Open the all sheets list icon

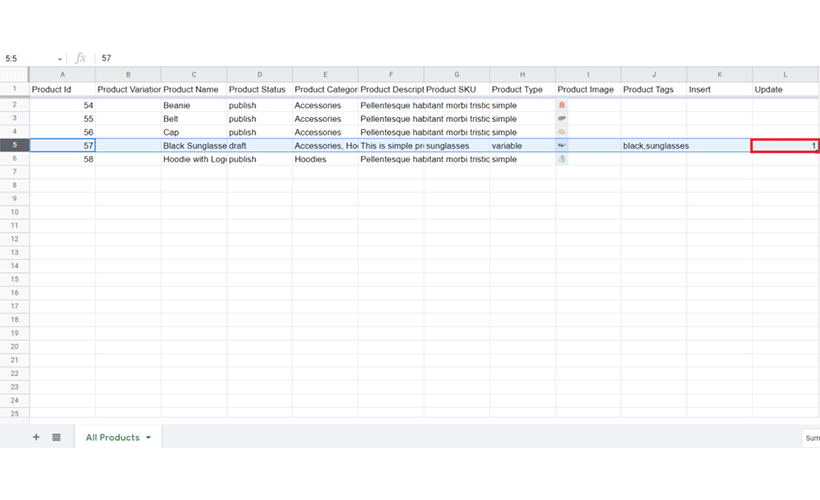[x=56, y=437]
